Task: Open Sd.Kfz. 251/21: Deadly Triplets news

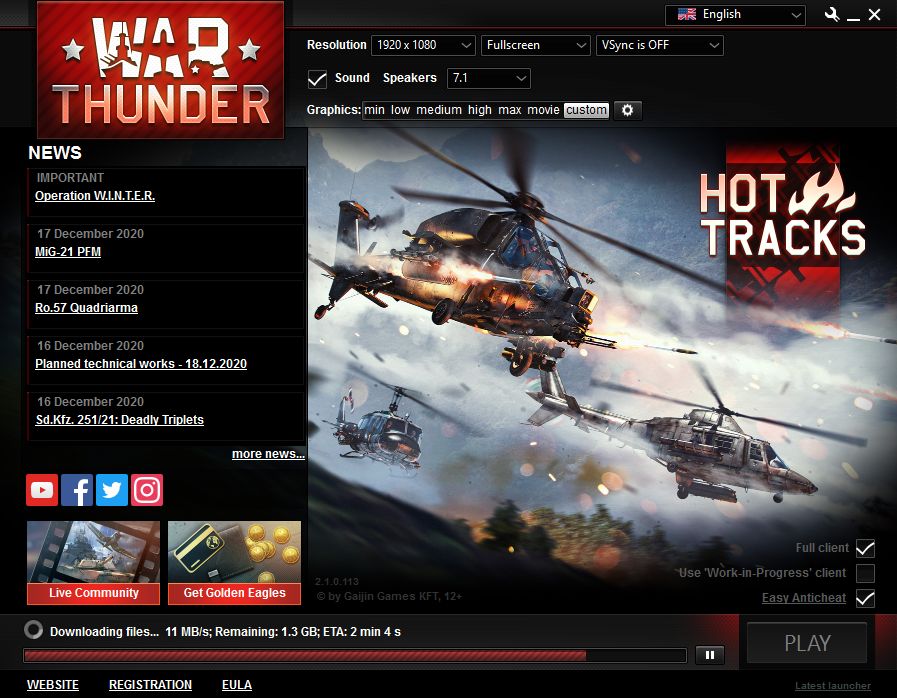Action: [x=120, y=420]
